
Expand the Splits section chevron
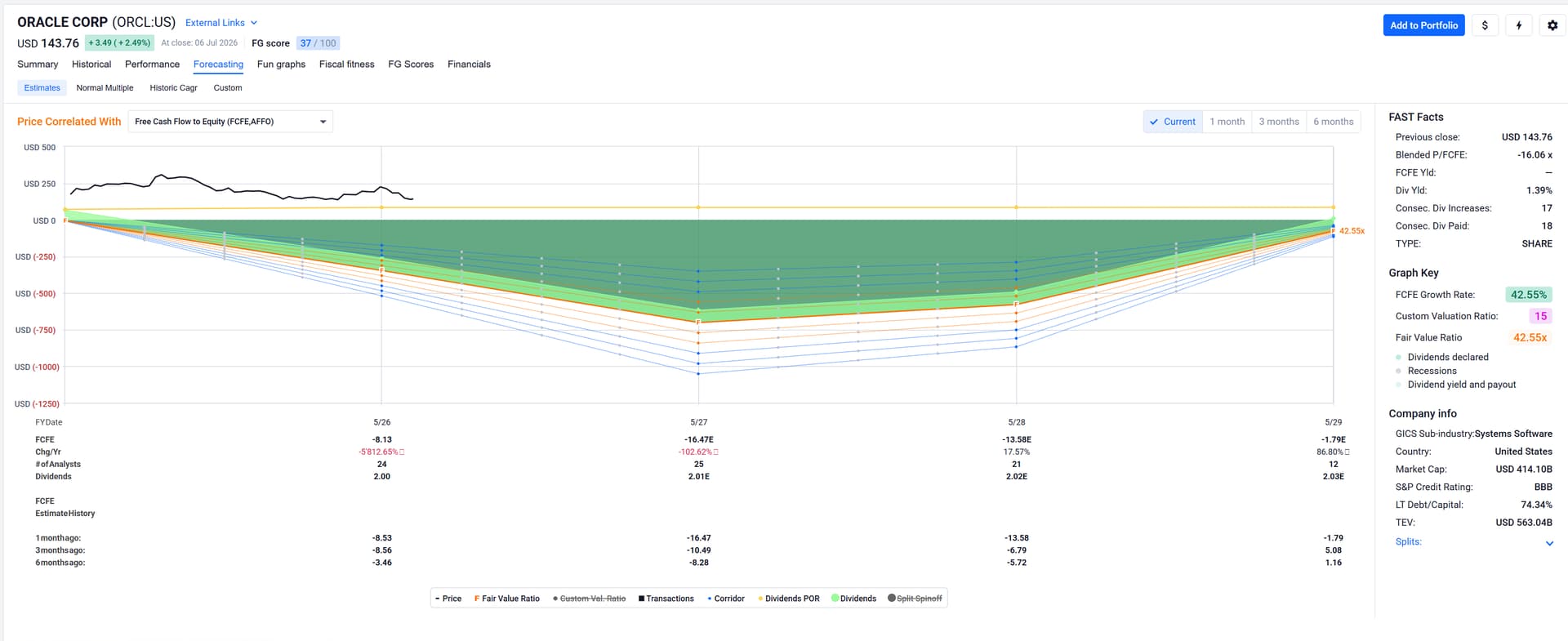pos(1549,543)
